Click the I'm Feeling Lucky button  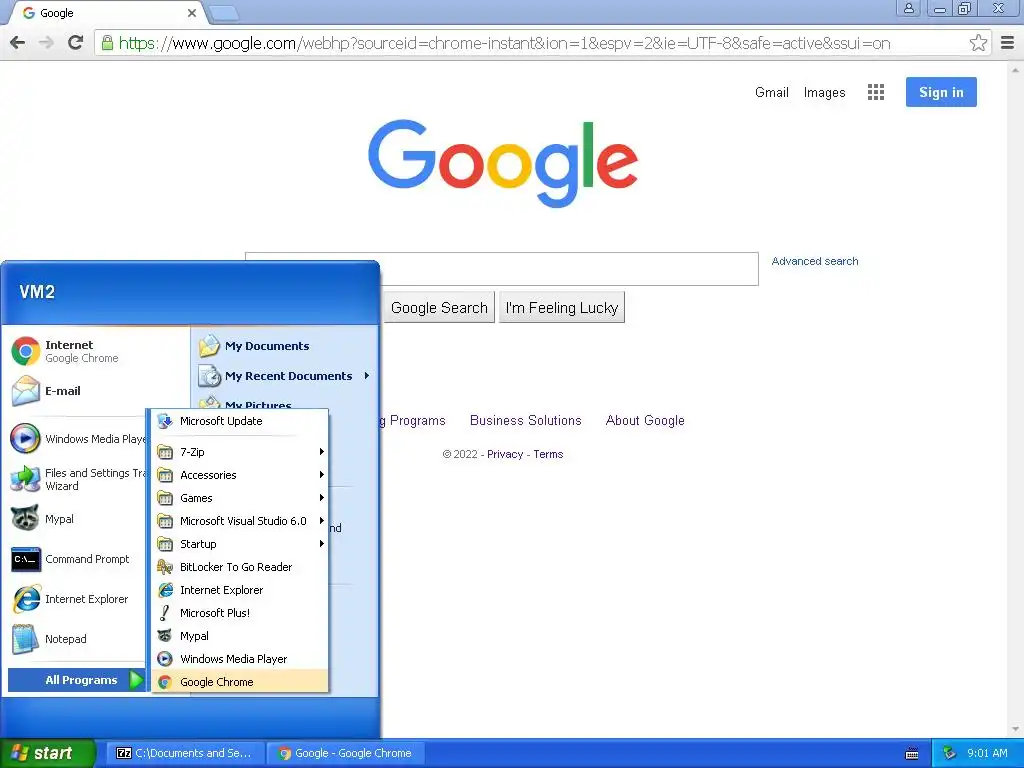562,308
